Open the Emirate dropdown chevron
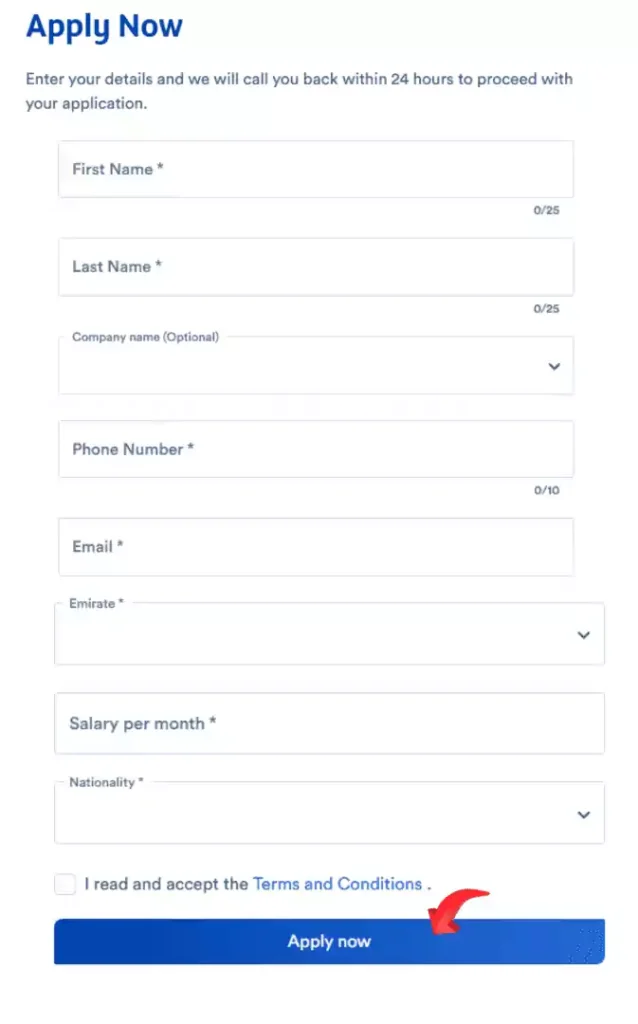Viewport: 638px width, 1024px height. pos(583,634)
